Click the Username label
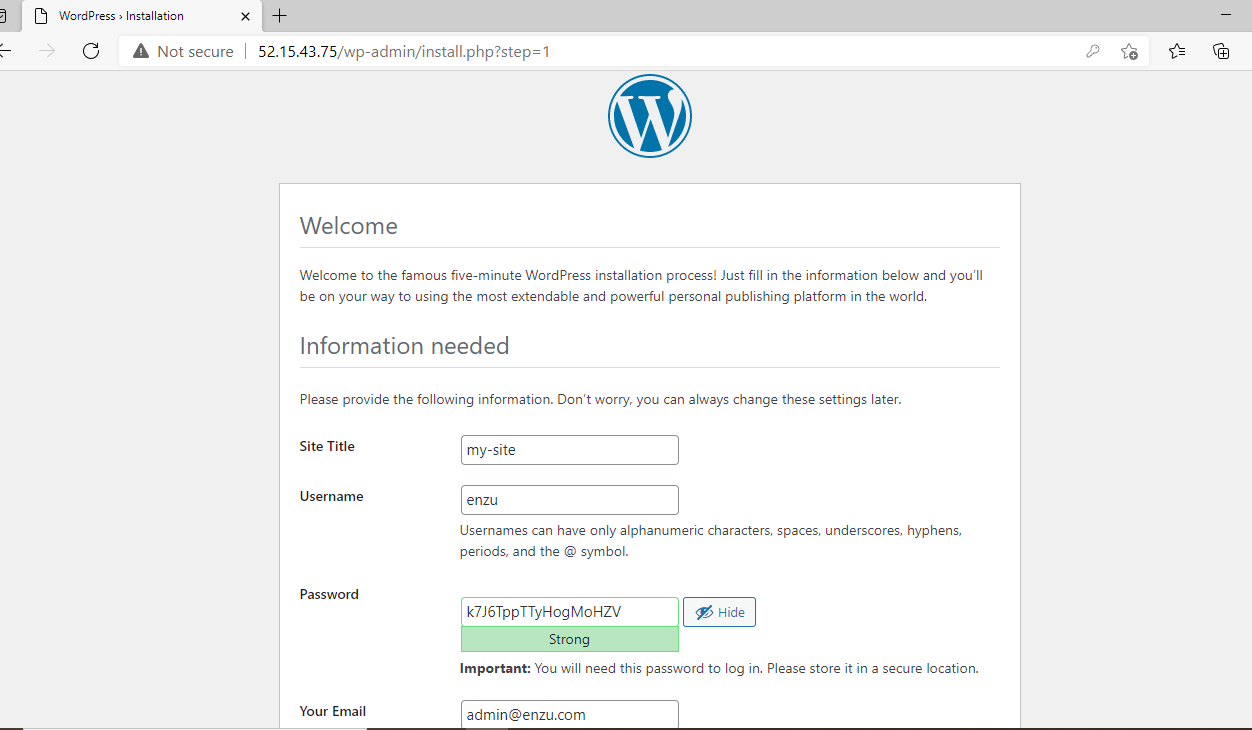The image size is (1252, 730). 331,496
